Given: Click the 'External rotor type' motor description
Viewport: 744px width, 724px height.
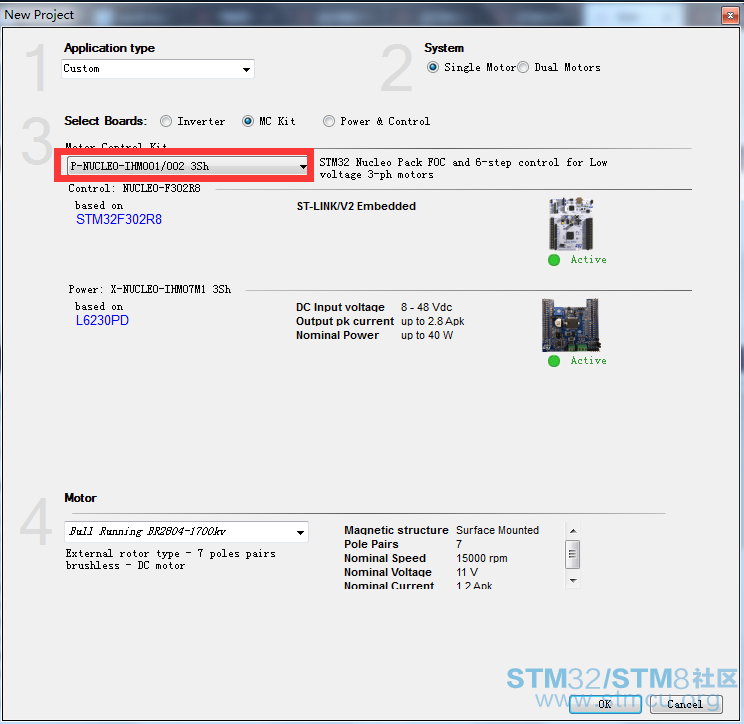Looking at the screenshot, I should 171,559.
